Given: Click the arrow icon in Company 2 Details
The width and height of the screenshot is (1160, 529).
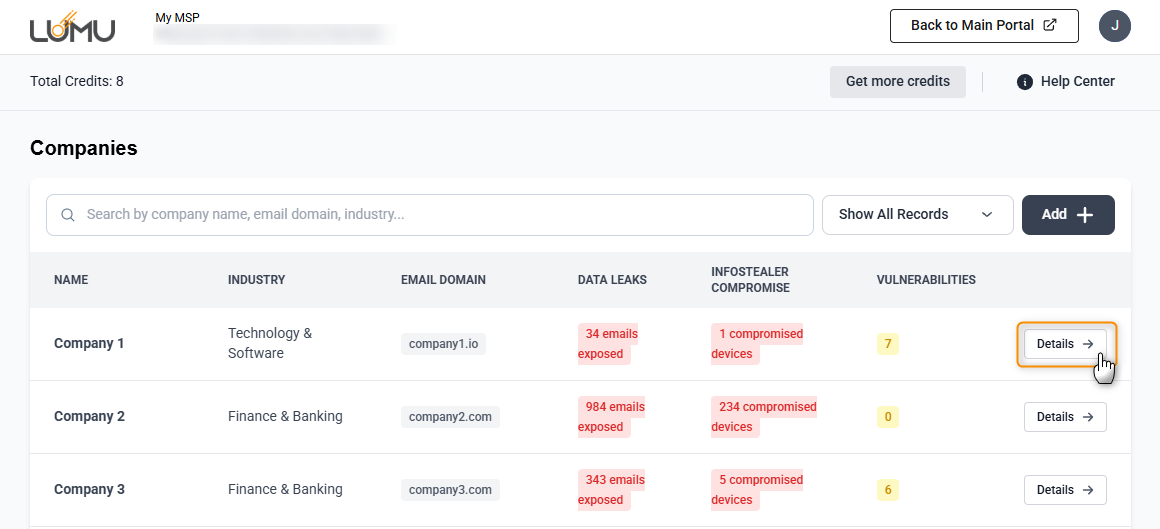Looking at the screenshot, I should [1088, 417].
